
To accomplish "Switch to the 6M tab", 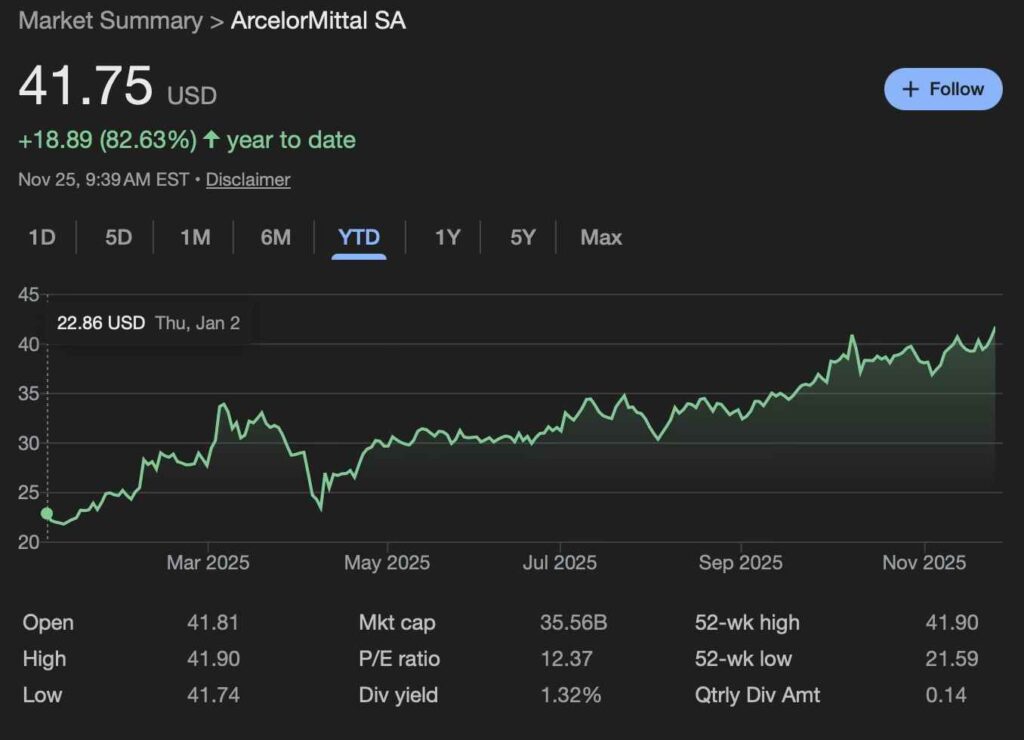I will [275, 237].
